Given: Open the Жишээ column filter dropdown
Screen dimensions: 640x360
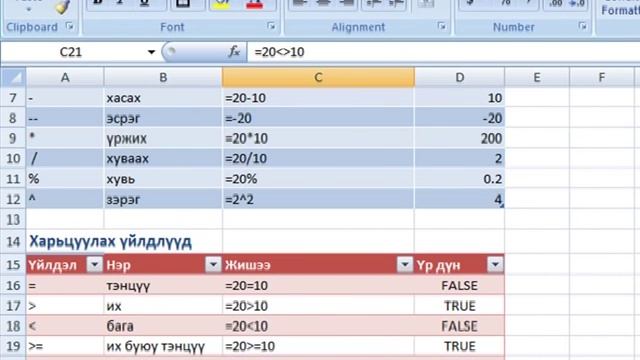Looking at the screenshot, I should 405,265.
